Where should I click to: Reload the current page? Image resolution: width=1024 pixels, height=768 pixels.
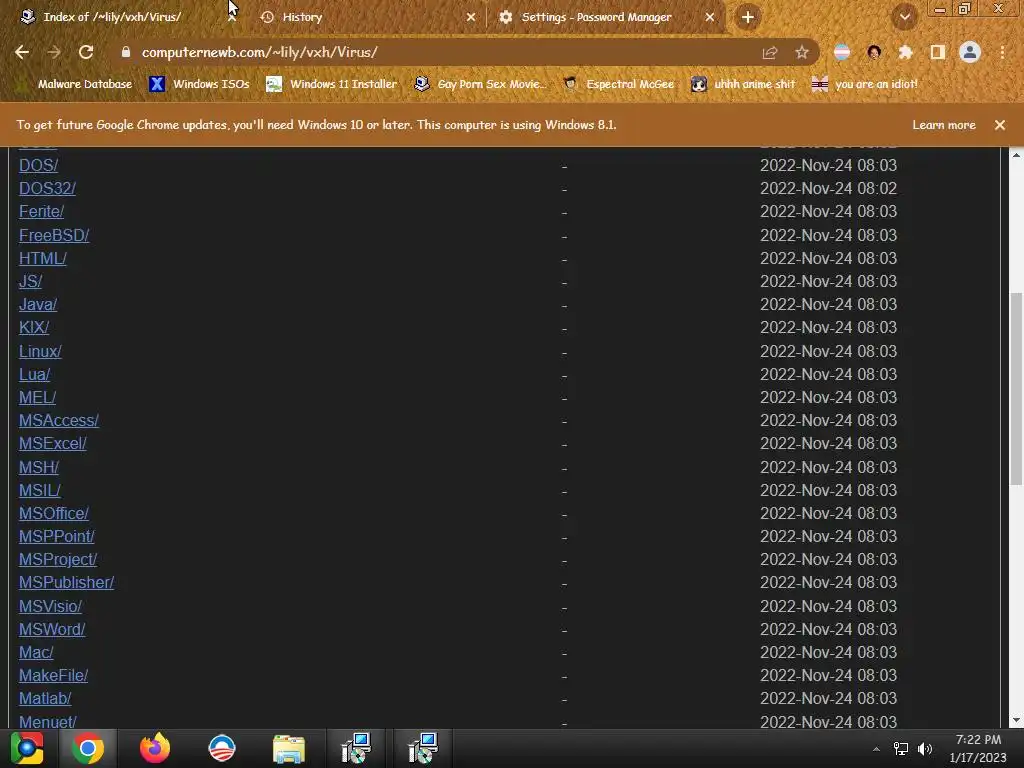[86, 52]
